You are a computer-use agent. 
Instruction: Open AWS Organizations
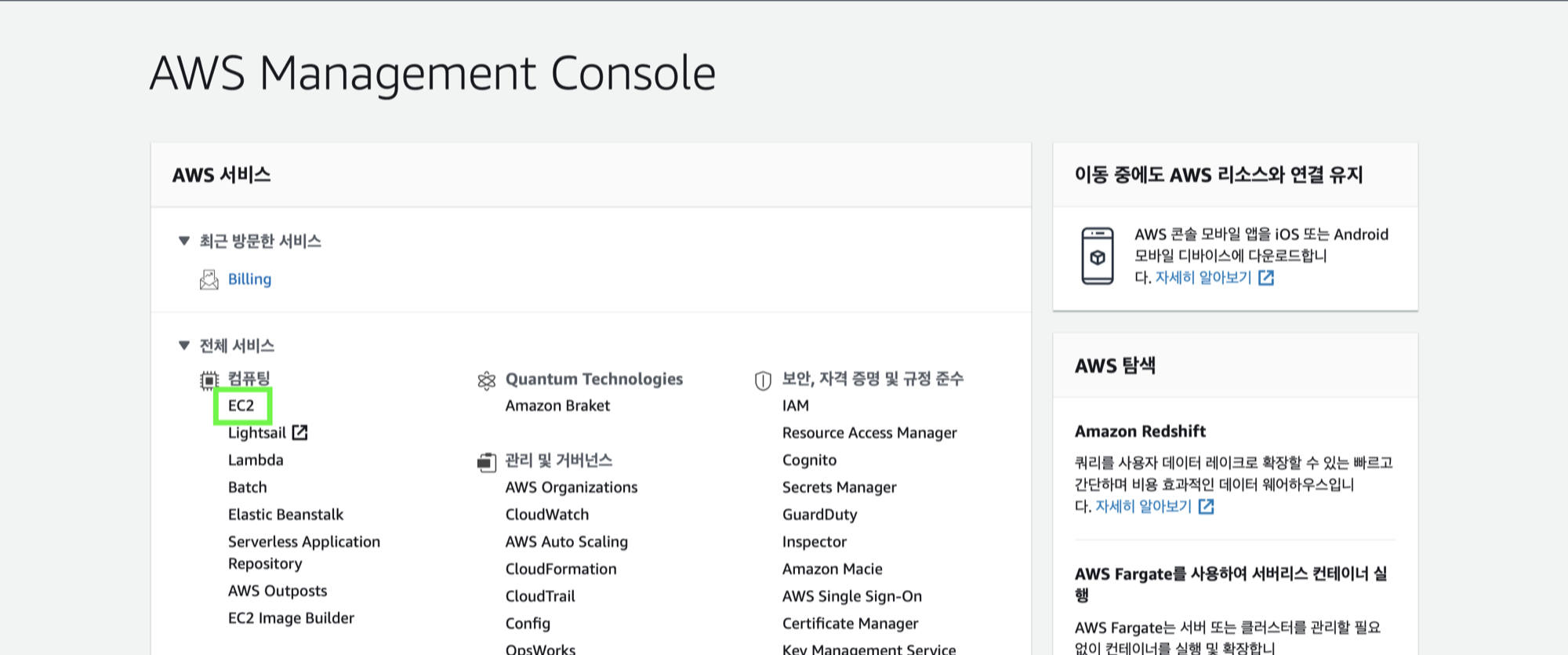(x=572, y=487)
